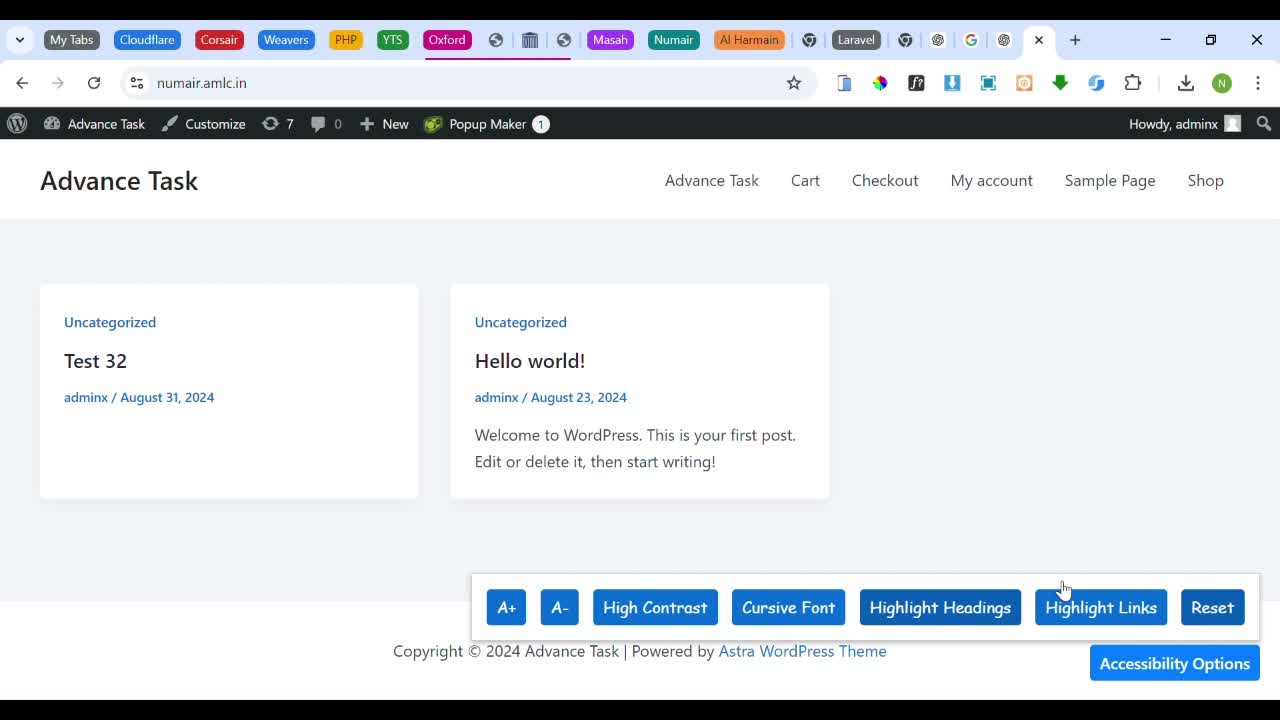
Task: Toggle Cursive Font option
Action: click(x=788, y=607)
